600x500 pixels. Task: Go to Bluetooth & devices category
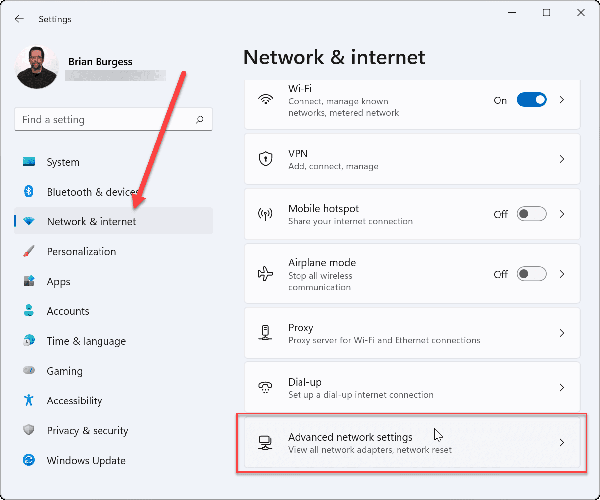click(x=113, y=192)
